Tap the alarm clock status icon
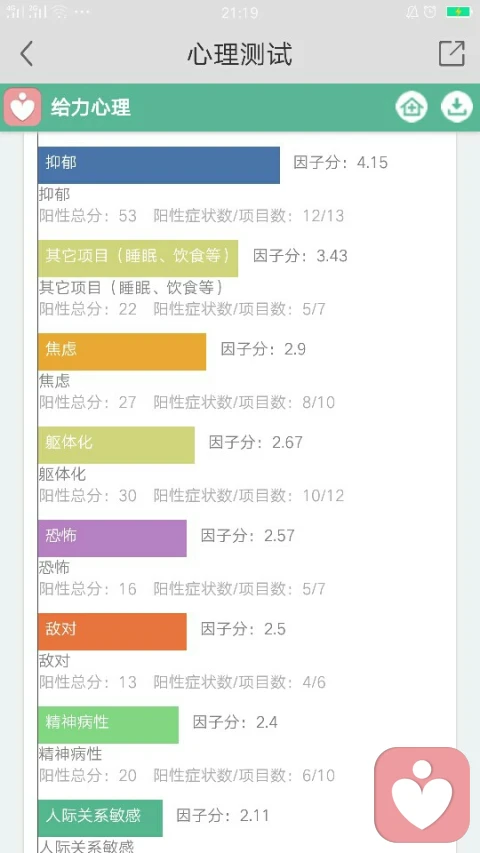The image size is (480, 853). point(430,12)
